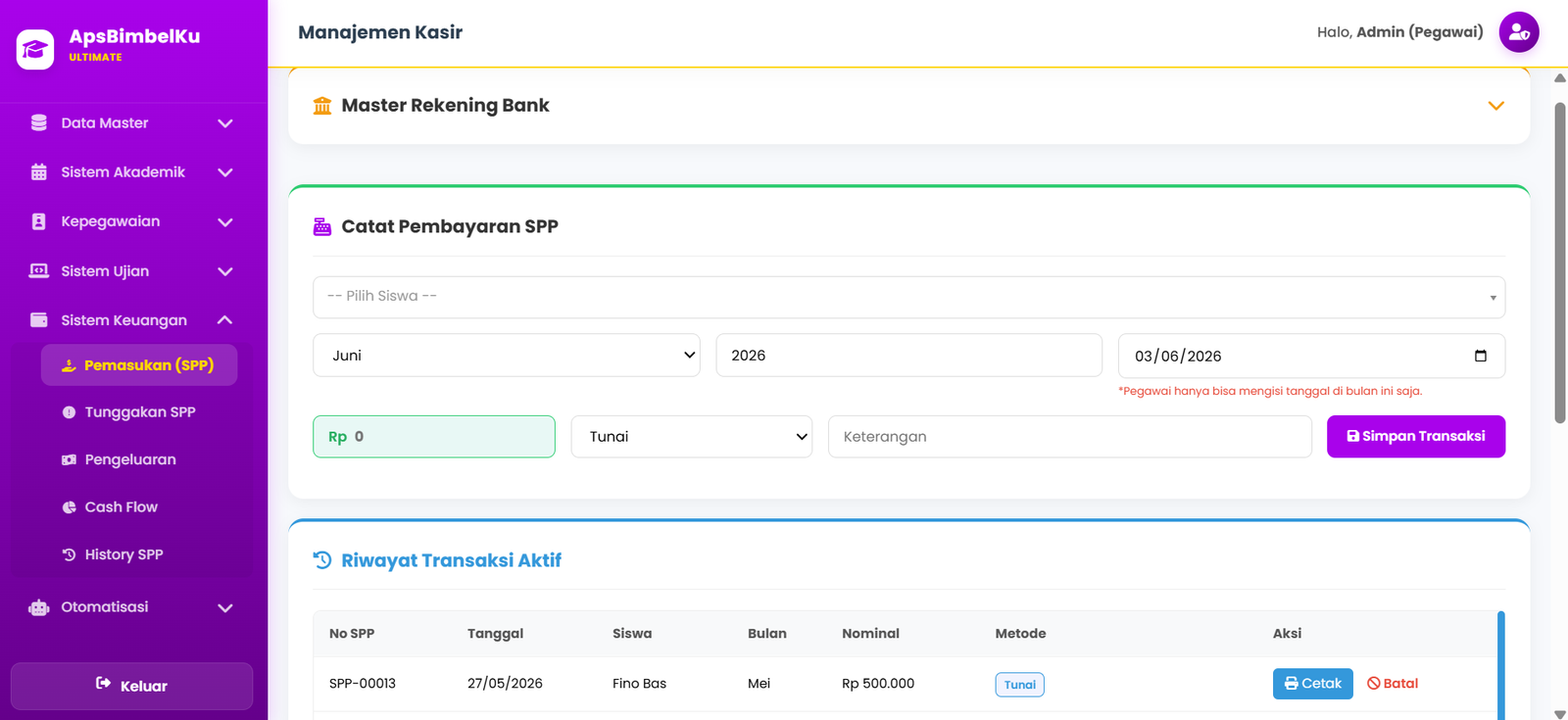Expand the Master Rekening Bank panel
The width and height of the screenshot is (1568, 720).
[1495, 106]
